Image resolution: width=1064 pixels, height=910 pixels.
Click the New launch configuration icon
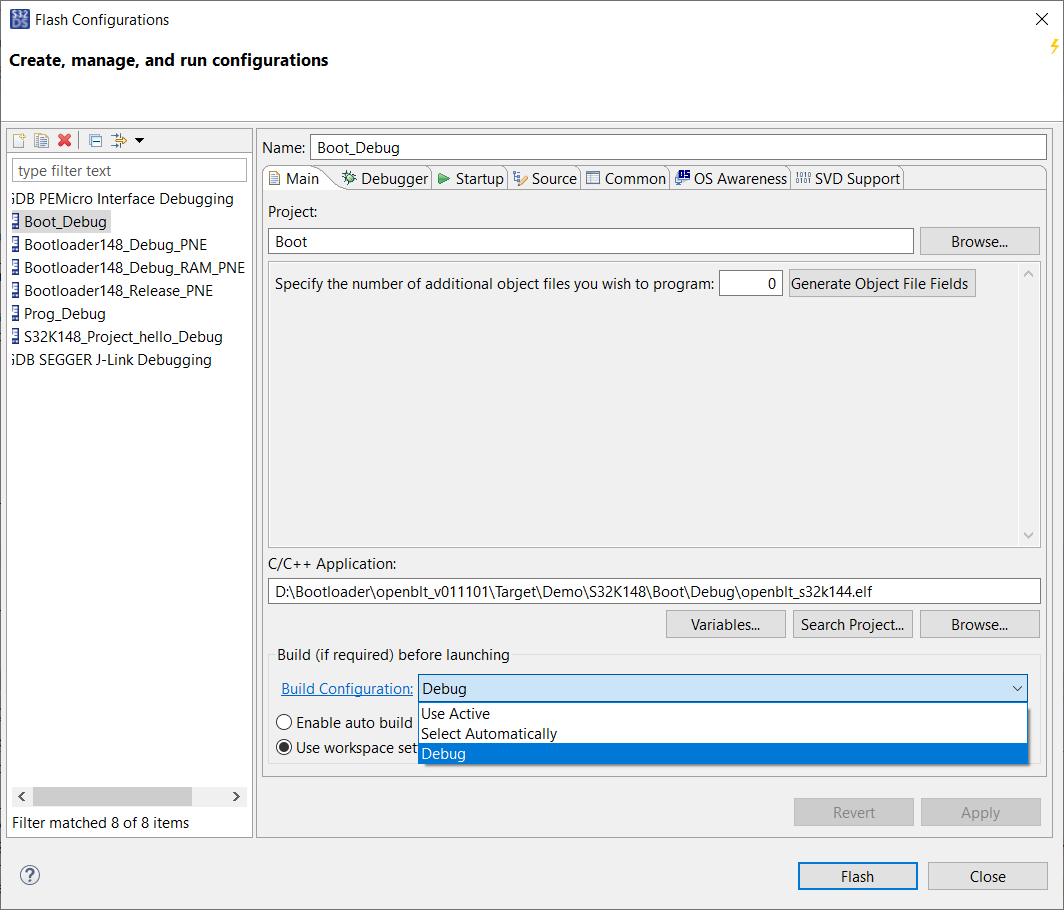(19, 141)
